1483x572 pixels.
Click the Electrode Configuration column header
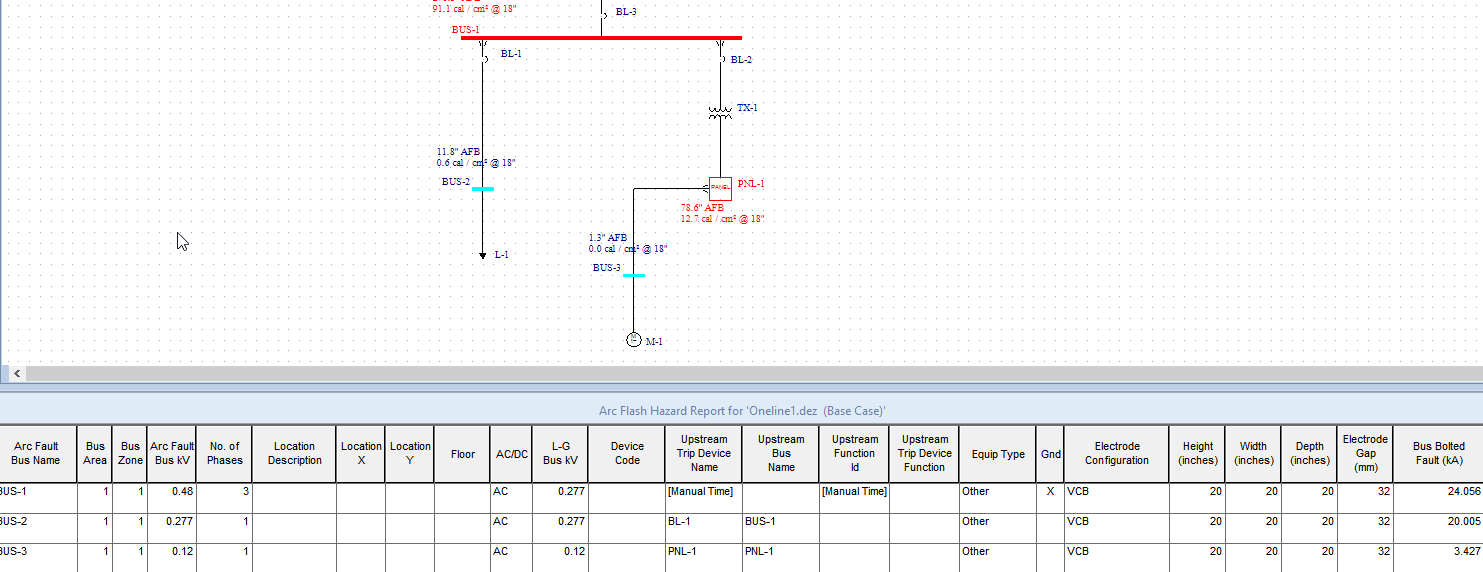(x=1116, y=454)
